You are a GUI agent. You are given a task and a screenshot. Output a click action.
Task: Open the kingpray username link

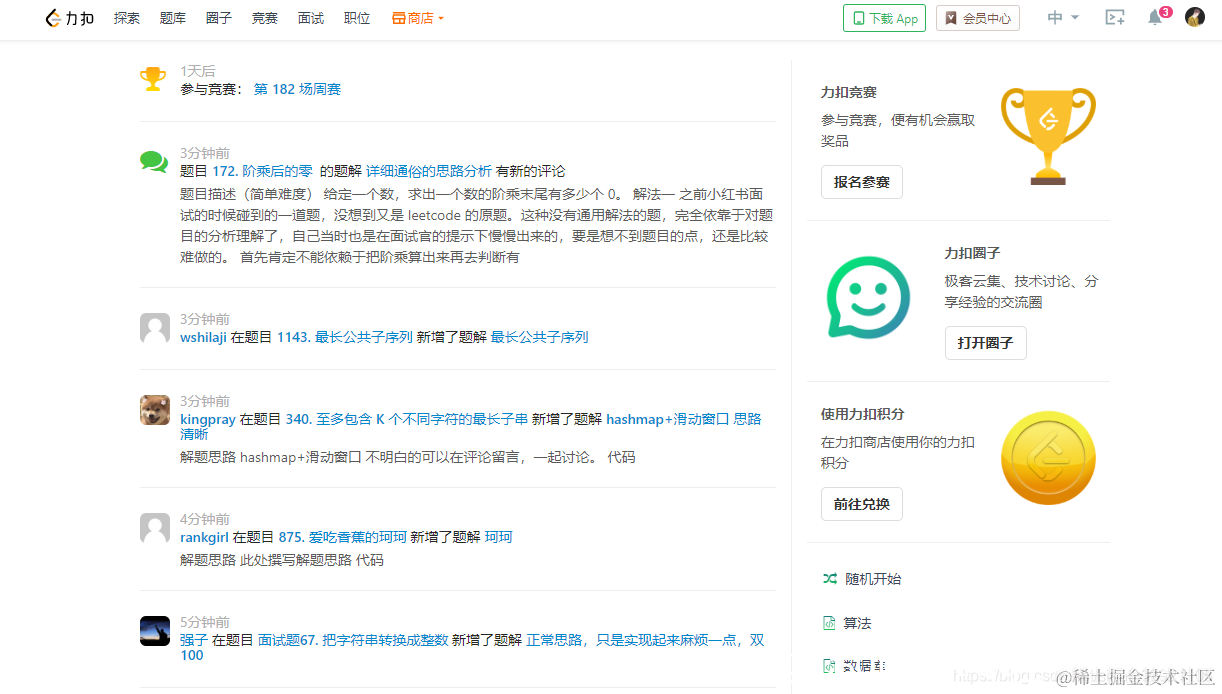point(207,419)
